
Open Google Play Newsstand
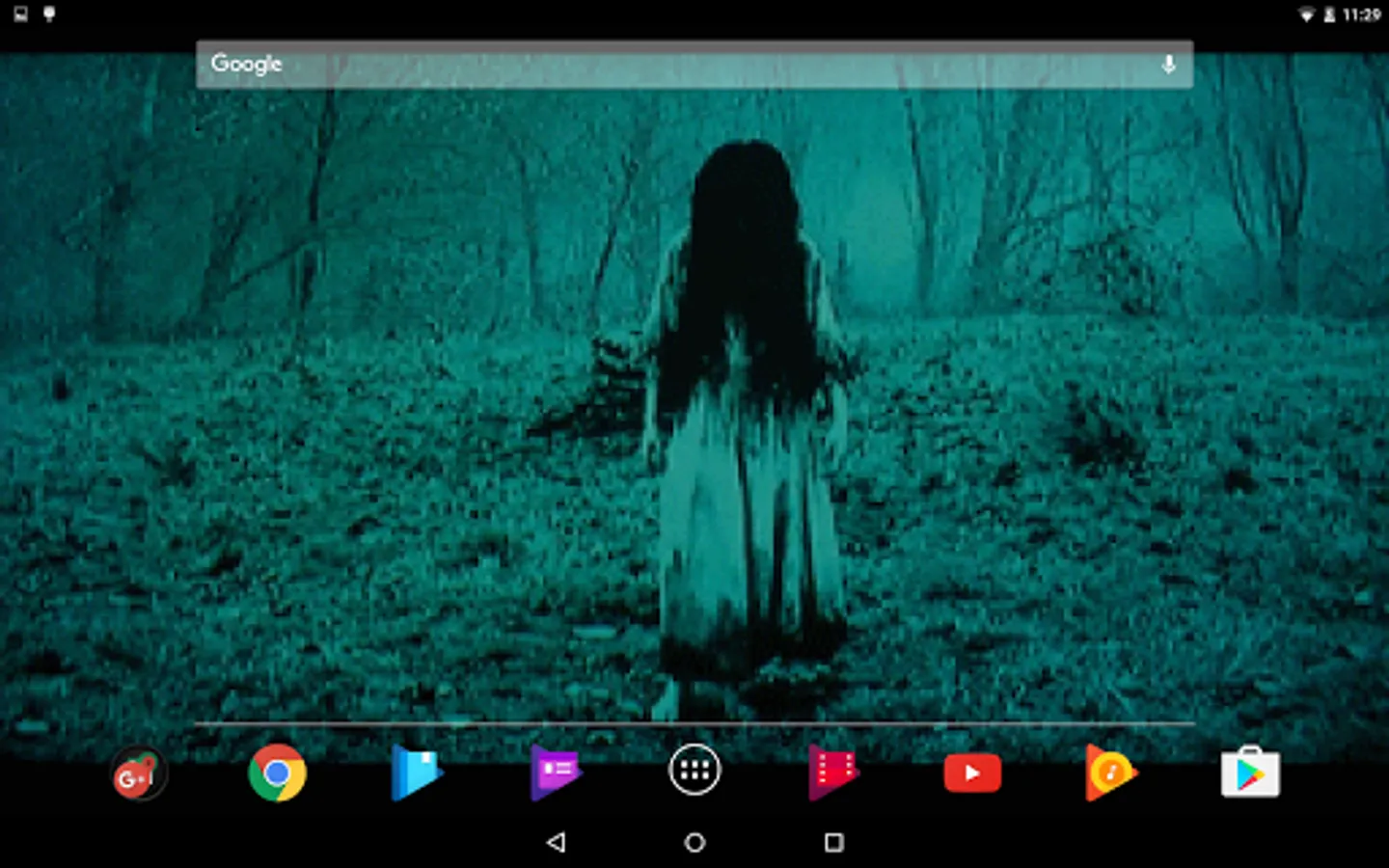point(556,773)
